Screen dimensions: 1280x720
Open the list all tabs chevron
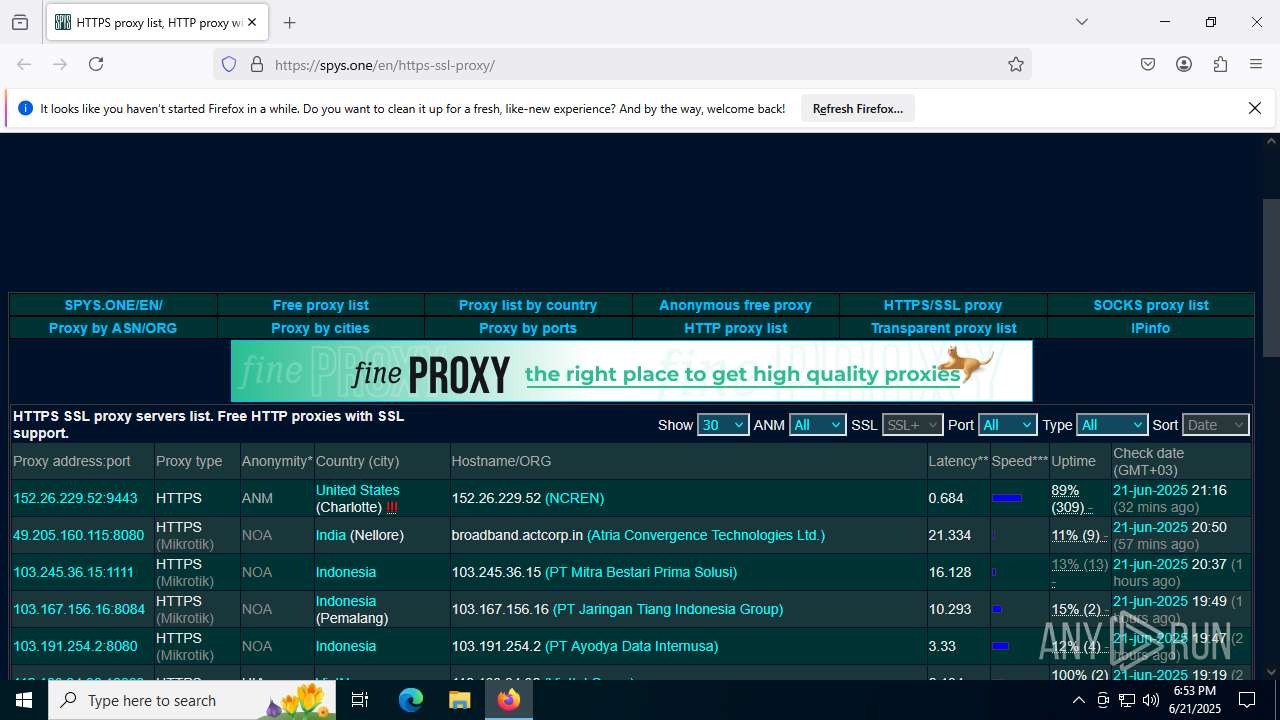[1081, 22]
